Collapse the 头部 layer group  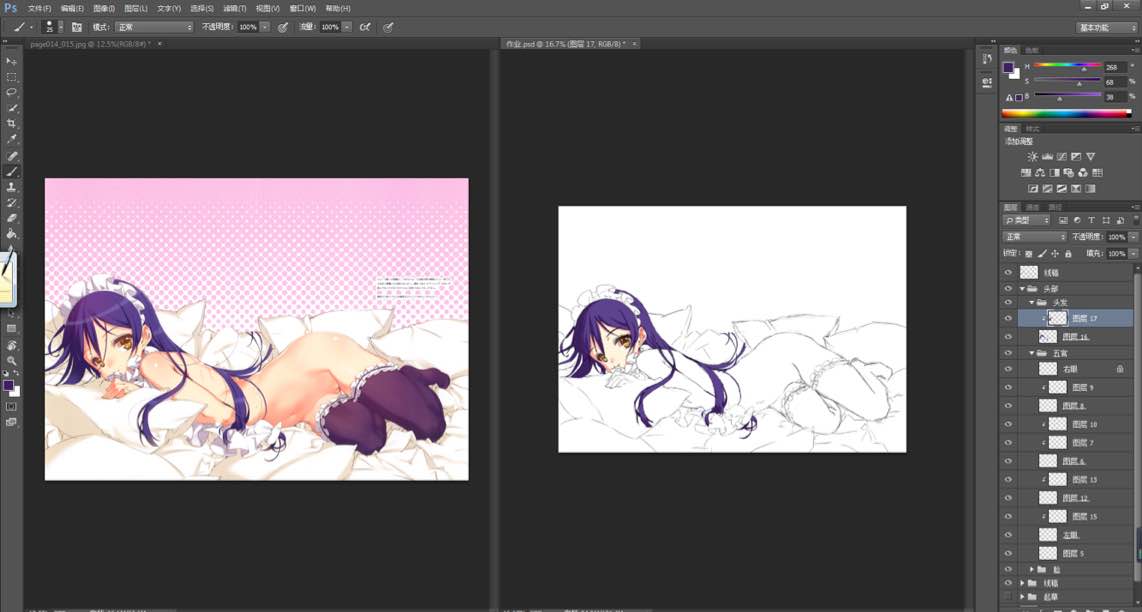coord(1022,289)
